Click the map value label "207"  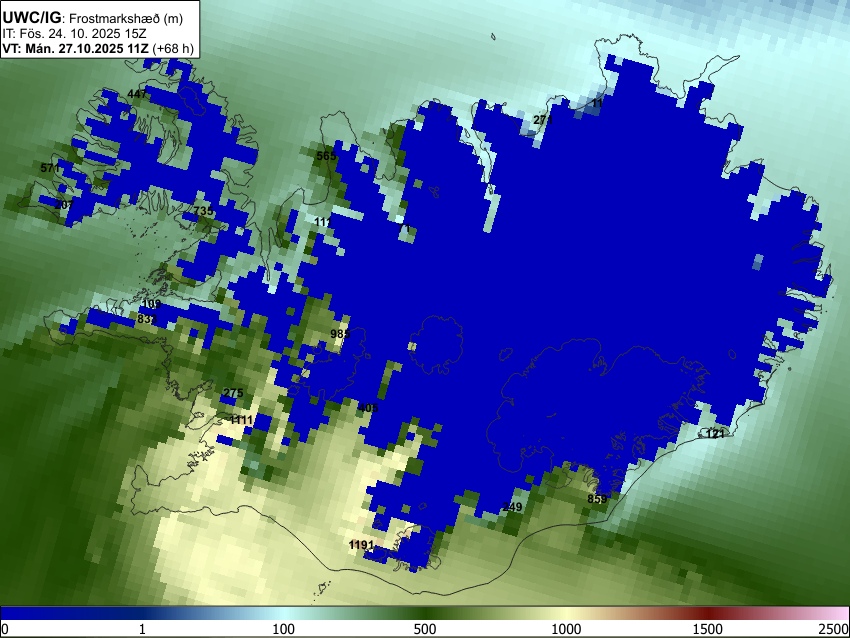pyautogui.click(x=64, y=205)
